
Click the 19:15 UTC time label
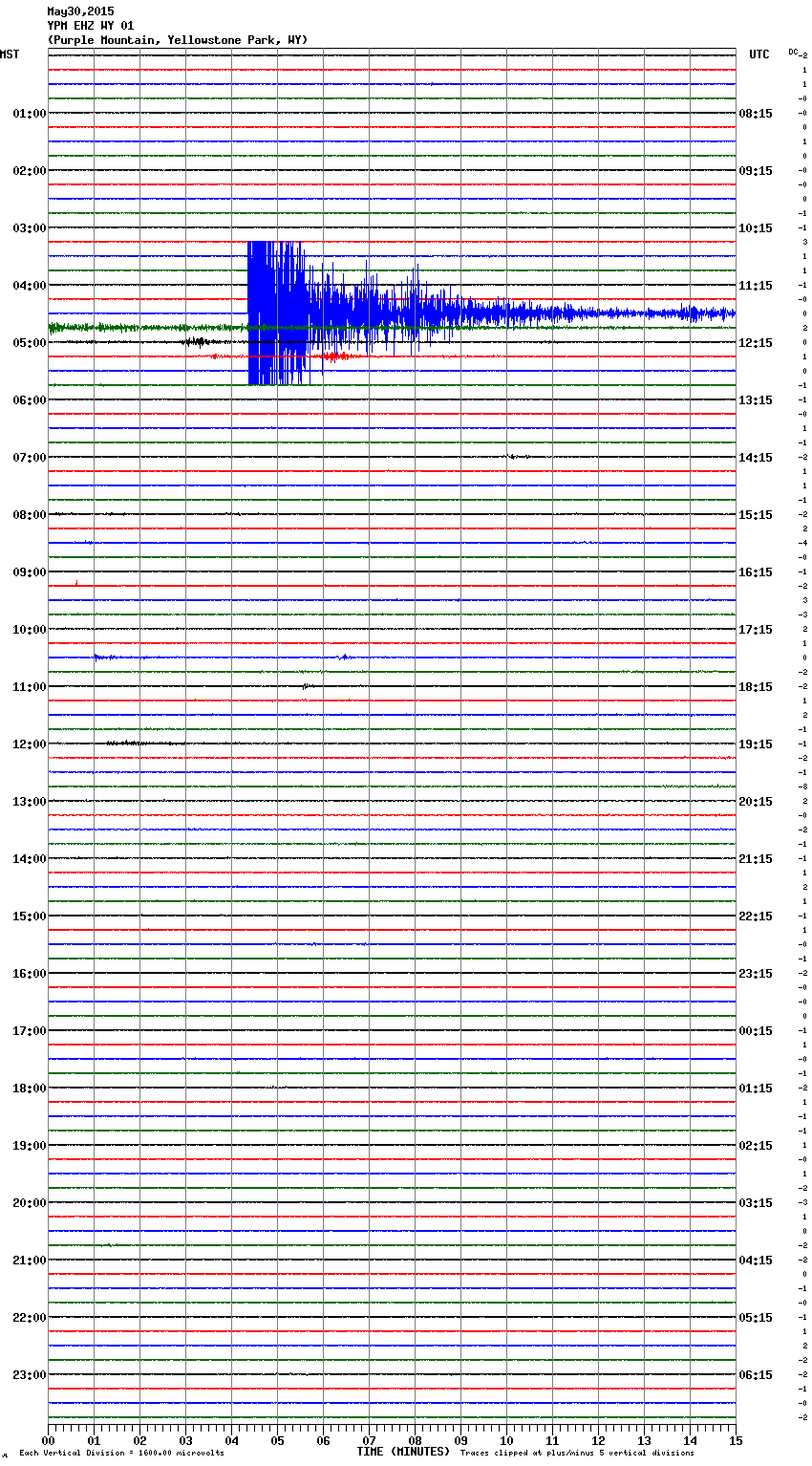(x=756, y=744)
